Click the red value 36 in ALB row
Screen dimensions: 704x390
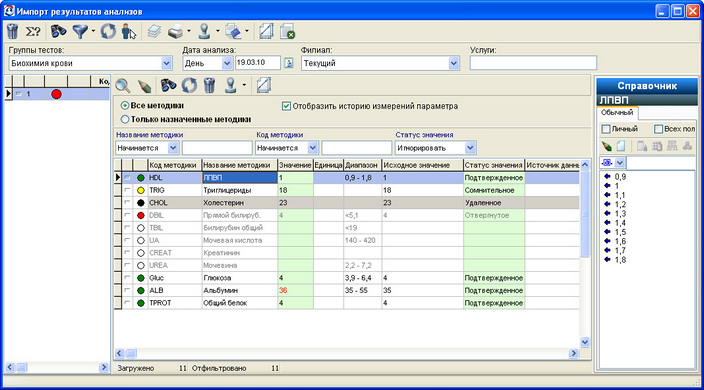point(283,290)
